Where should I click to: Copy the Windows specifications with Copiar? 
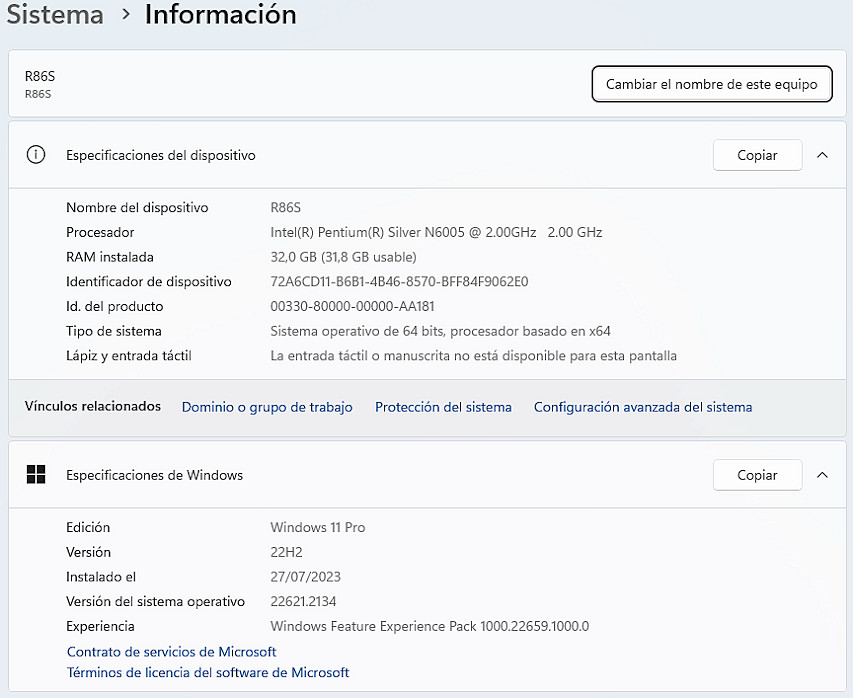[757, 475]
